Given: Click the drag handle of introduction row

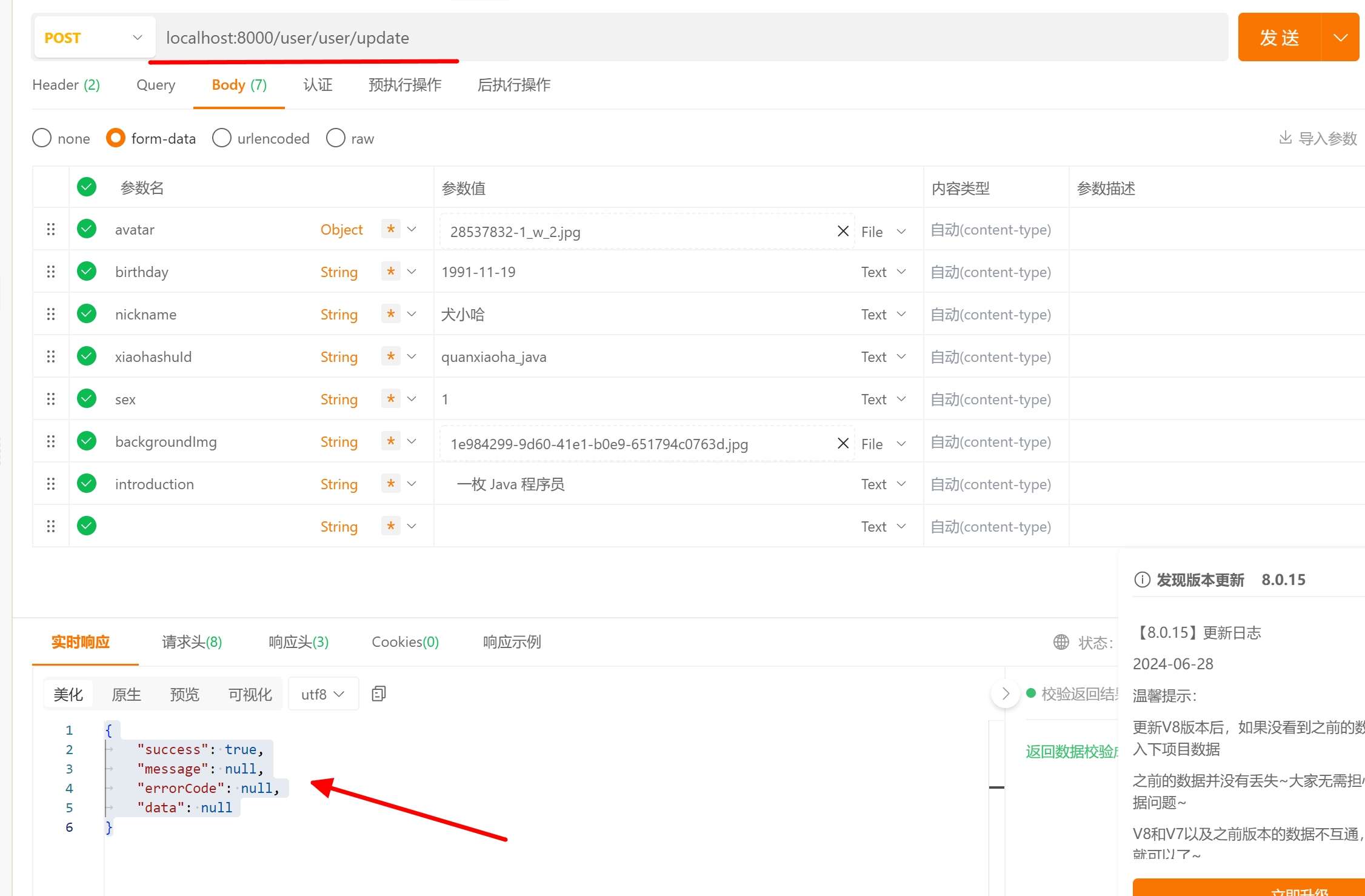Looking at the screenshot, I should point(51,484).
